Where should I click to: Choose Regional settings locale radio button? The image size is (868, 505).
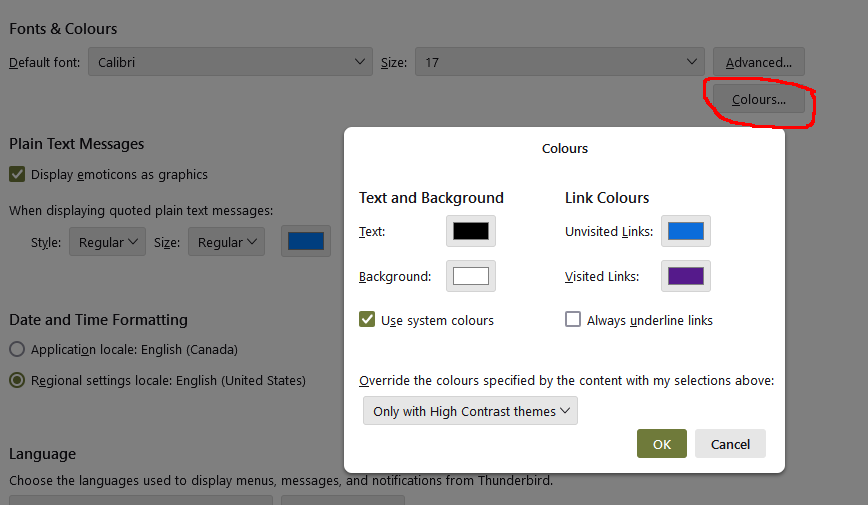[x=17, y=380]
